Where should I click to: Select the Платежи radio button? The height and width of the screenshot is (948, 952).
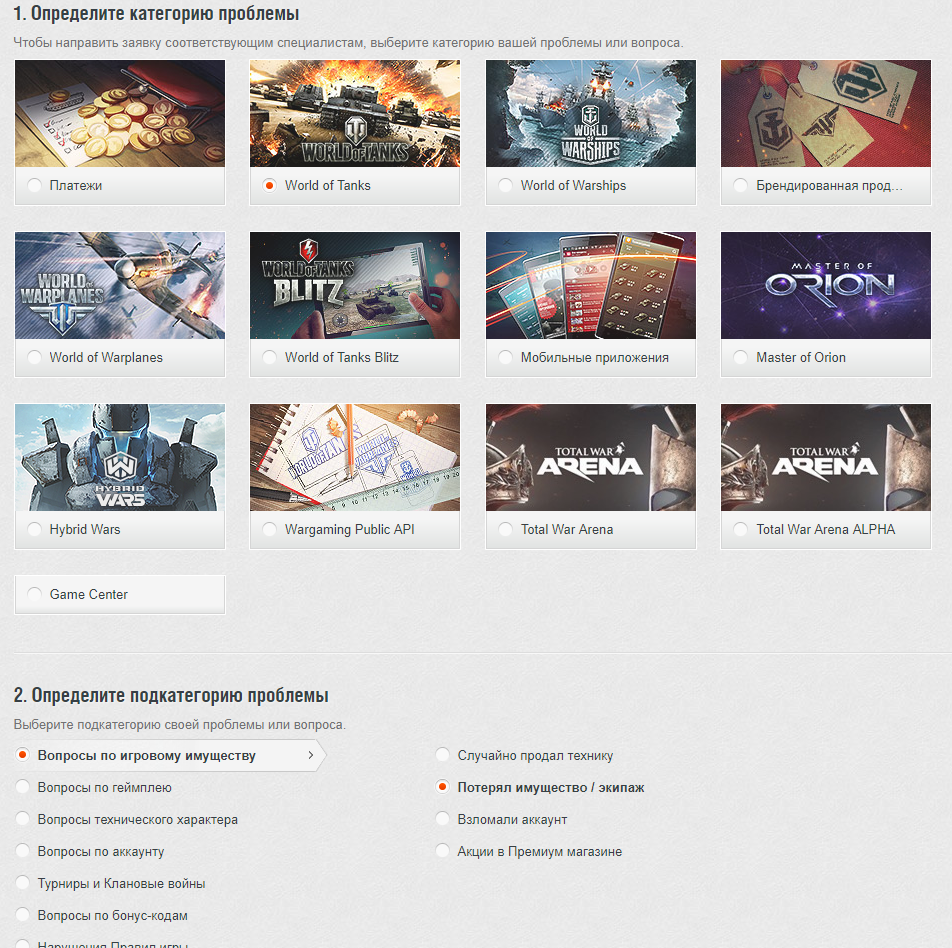click(x=34, y=185)
